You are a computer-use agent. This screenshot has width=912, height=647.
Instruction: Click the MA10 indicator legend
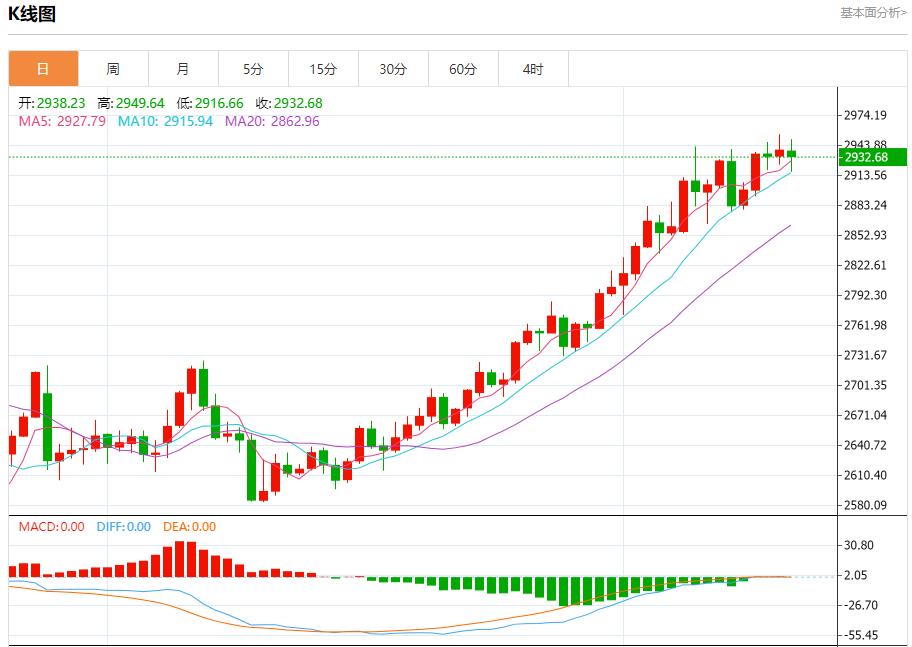click(165, 121)
